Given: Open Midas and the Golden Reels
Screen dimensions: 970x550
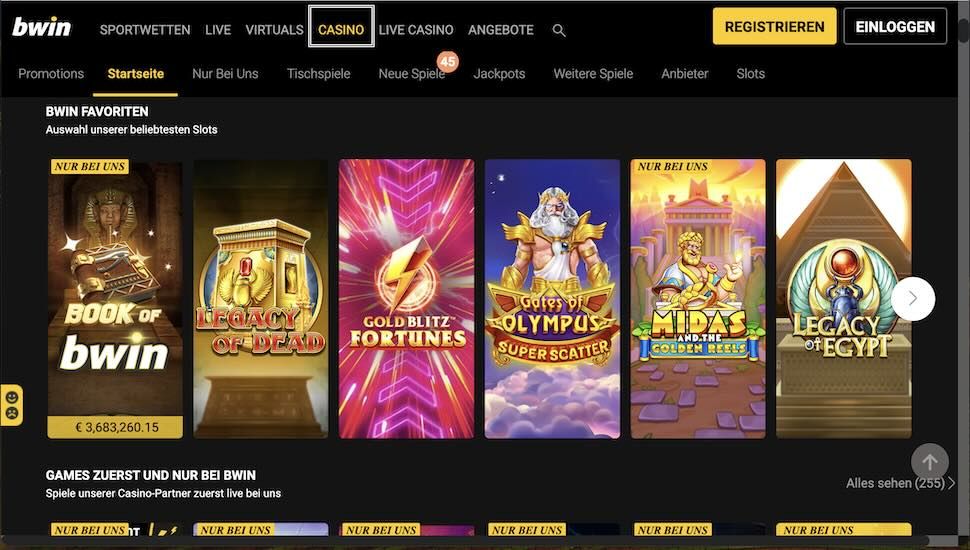Looking at the screenshot, I should (x=698, y=298).
